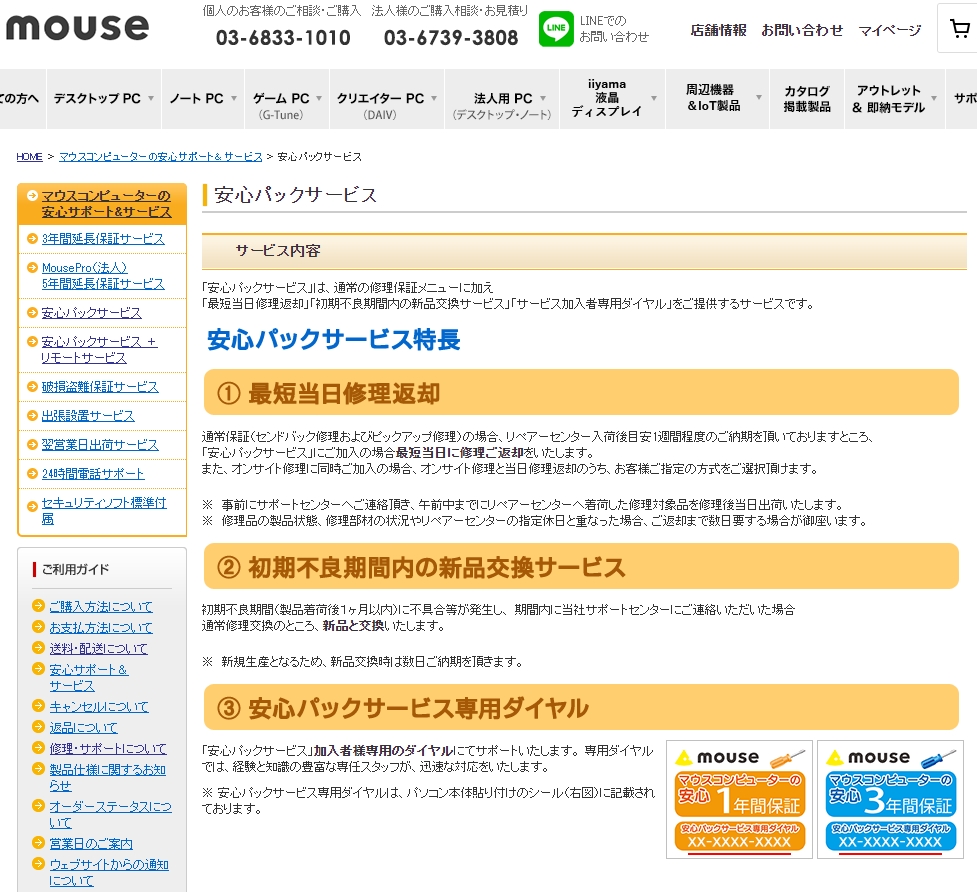Viewport: 977px width, 892px height.
Task: Click arrow bullet beside 翌営業日出荷サービス
Action: pos(32,444)
